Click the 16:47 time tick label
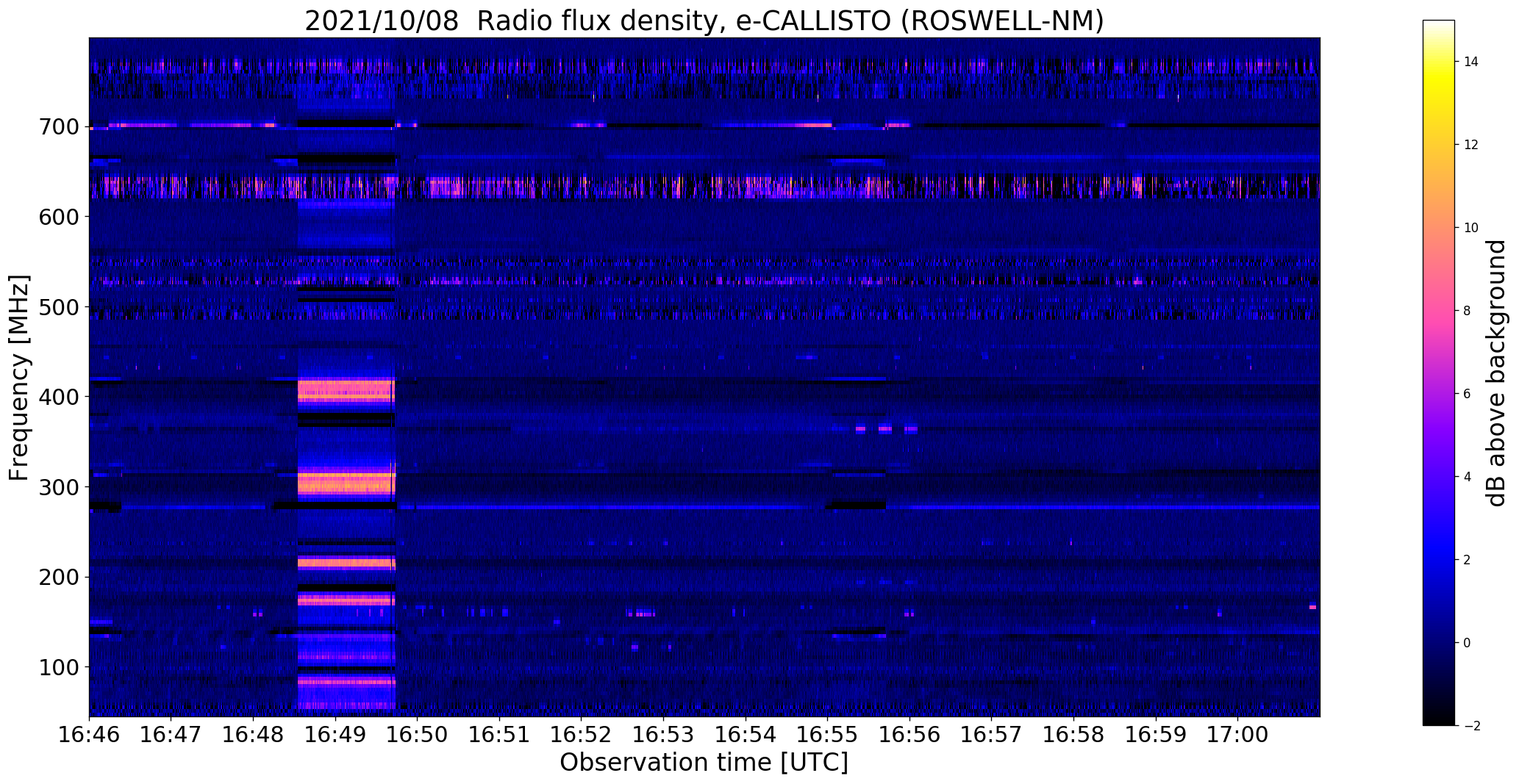Screen dimensions: 1519x784 tap(171, 735)
